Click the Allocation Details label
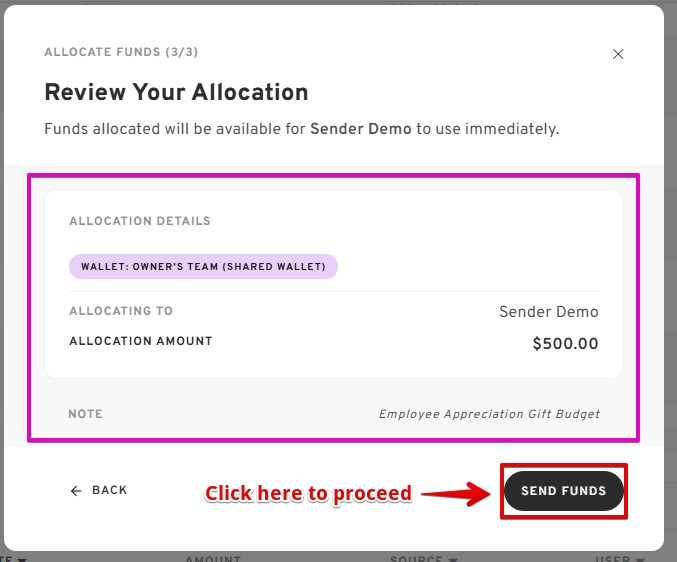Viewport: 677px width, 562px height. [x=140, y=221]
